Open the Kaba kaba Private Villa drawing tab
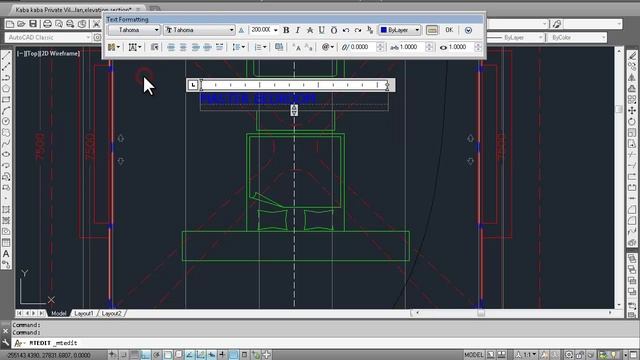This screenshot has height=360, width=640. click(x=74, y=9)
